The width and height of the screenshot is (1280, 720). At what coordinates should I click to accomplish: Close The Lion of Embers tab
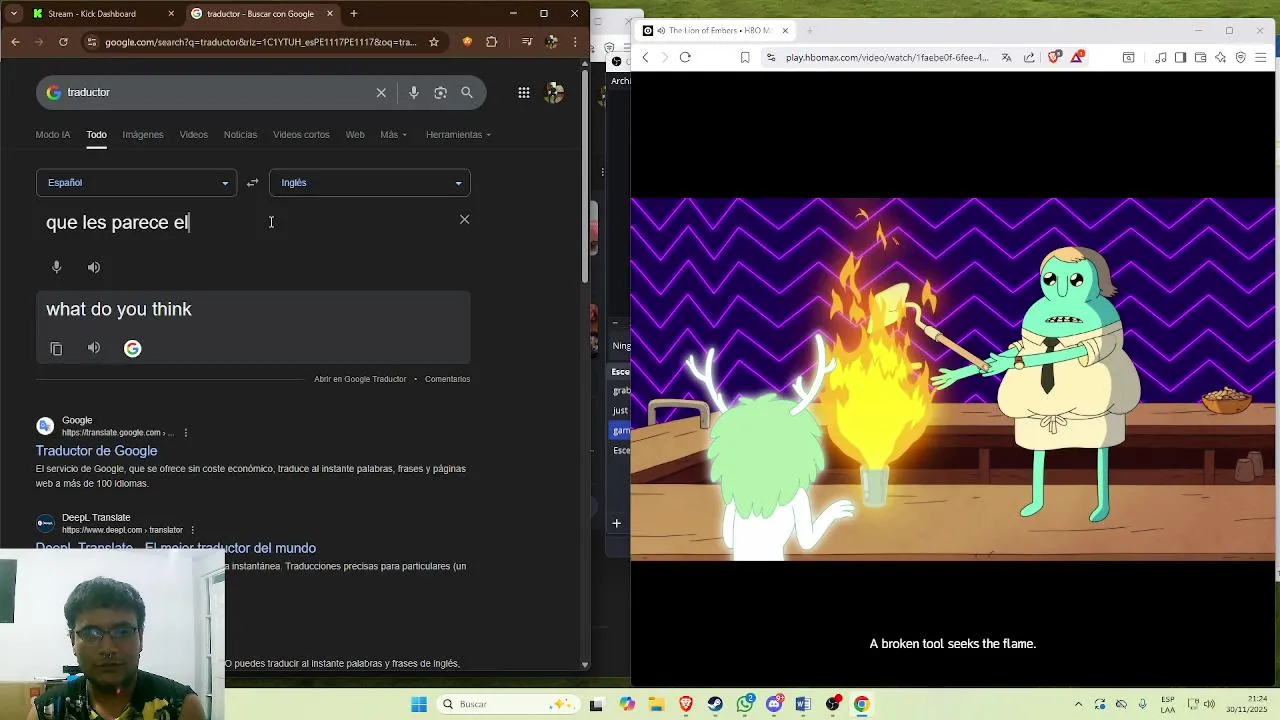(x=785, y=31)
